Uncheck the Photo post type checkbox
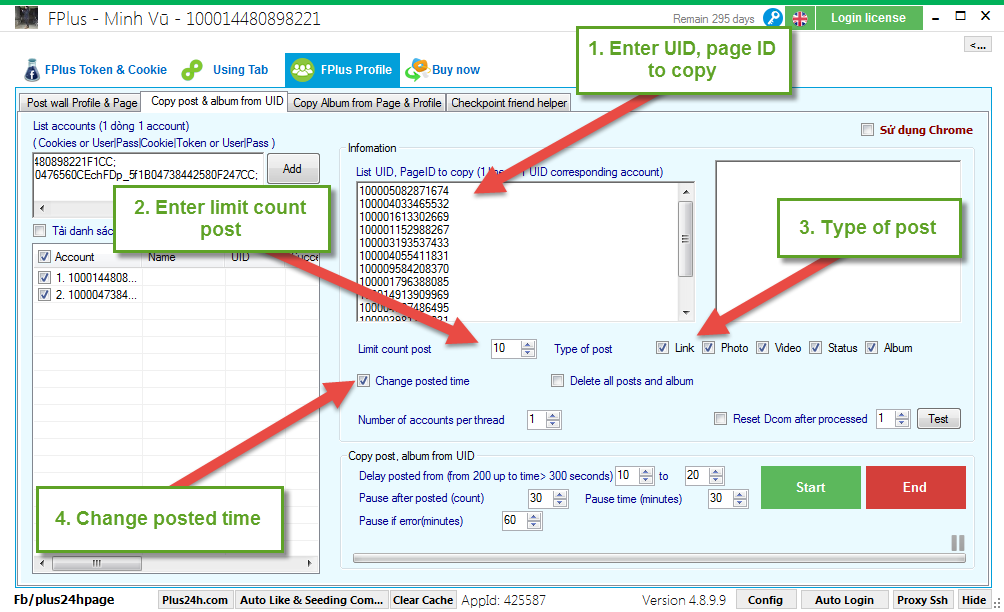The width and height of the screenshot is (1004, 612). tap(709, 348)
